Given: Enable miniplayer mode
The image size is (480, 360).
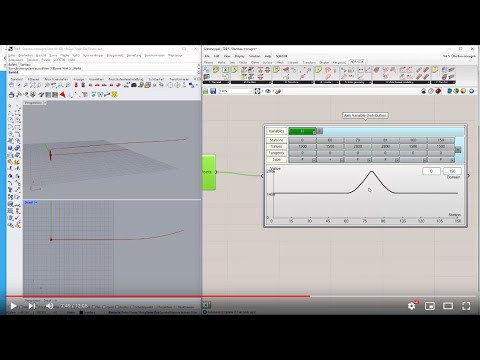Looking at the screenshot, I should [x=430, y=306].
